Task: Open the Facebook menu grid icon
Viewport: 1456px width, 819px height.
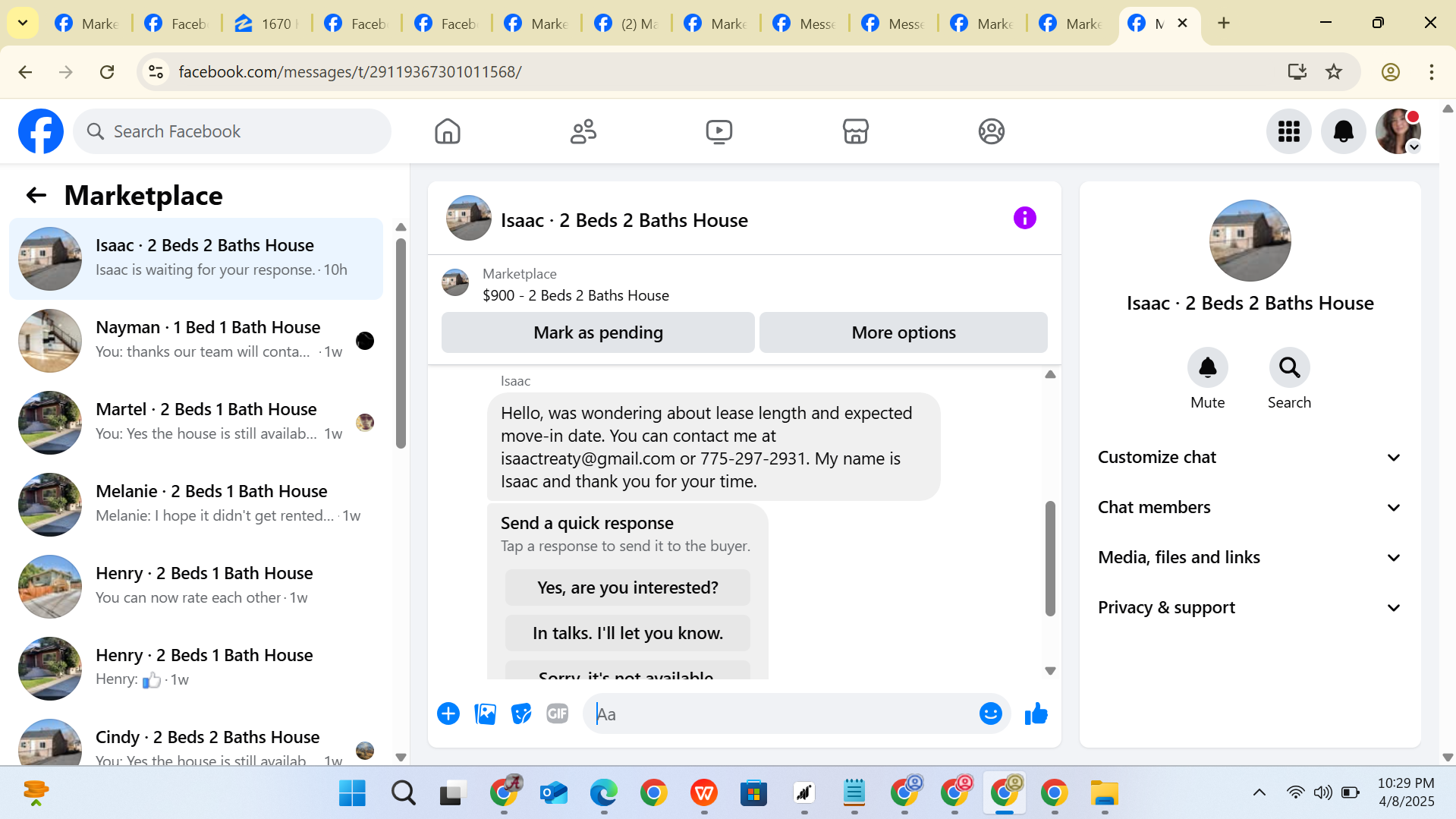Action: pyautogui.click(x=1288, y=131)
